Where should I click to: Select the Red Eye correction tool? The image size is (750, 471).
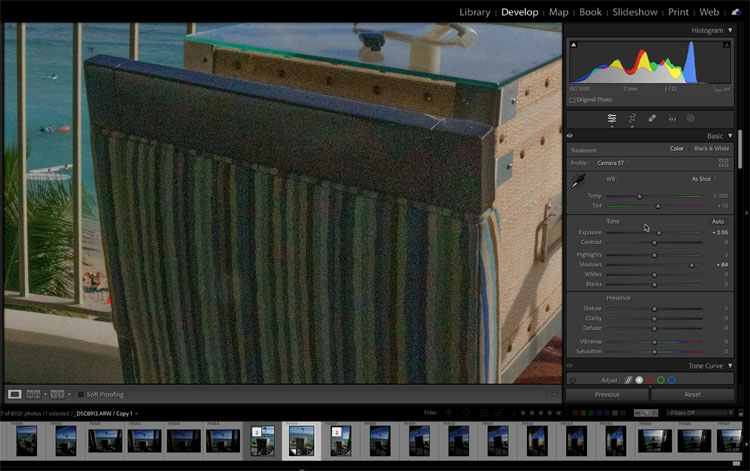pos(671,118)
